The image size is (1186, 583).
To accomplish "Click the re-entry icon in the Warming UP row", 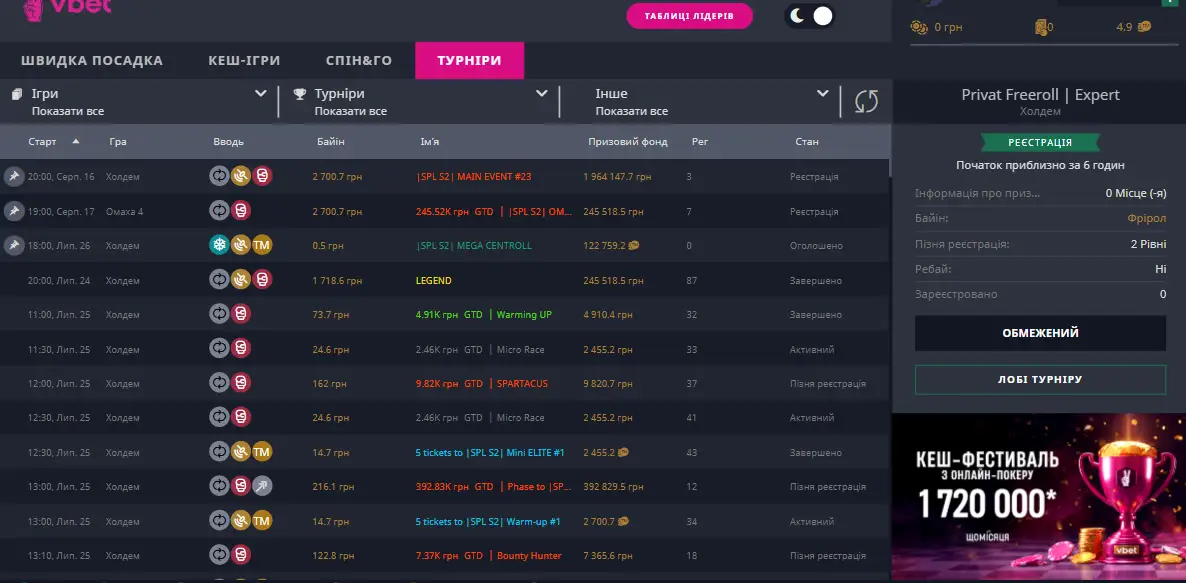I will tap(219, 313).
